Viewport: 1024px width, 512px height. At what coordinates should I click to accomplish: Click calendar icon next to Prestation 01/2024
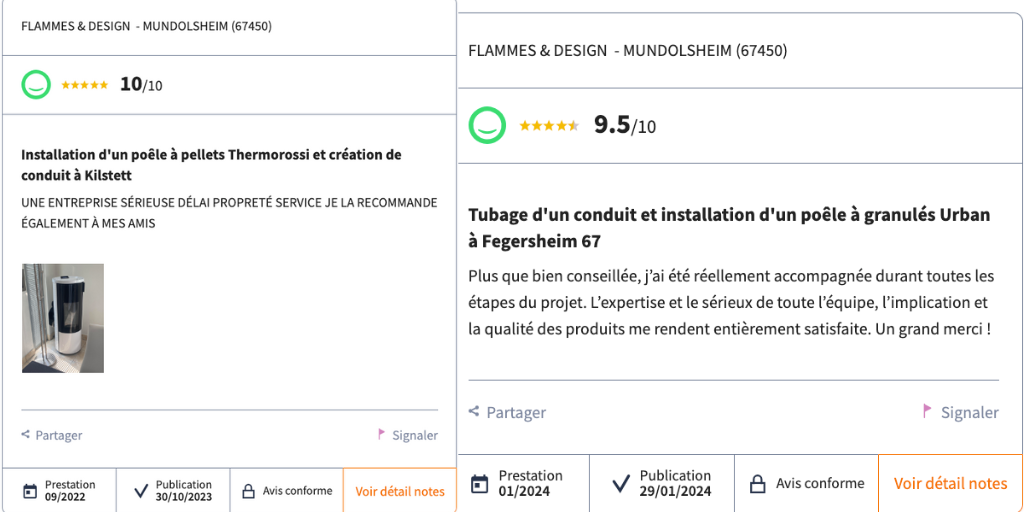point(480,484)
